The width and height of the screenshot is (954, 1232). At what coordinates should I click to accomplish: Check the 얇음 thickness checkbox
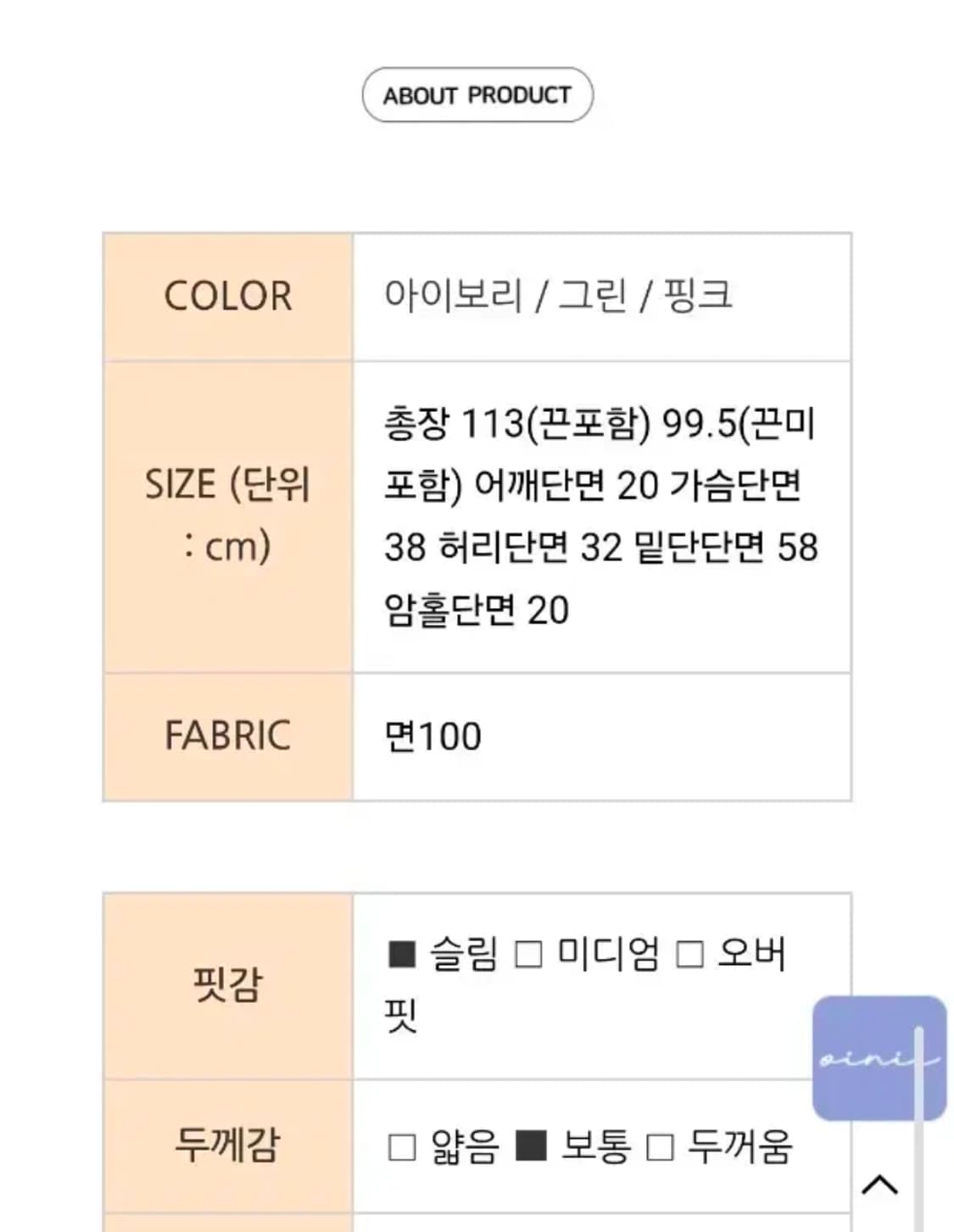pos(399,1147)
